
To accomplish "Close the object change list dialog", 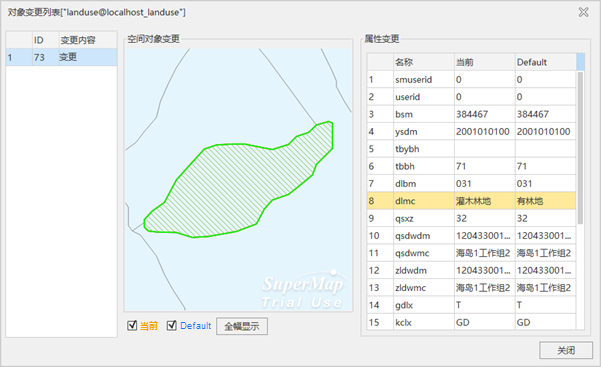I will (583, 12).
